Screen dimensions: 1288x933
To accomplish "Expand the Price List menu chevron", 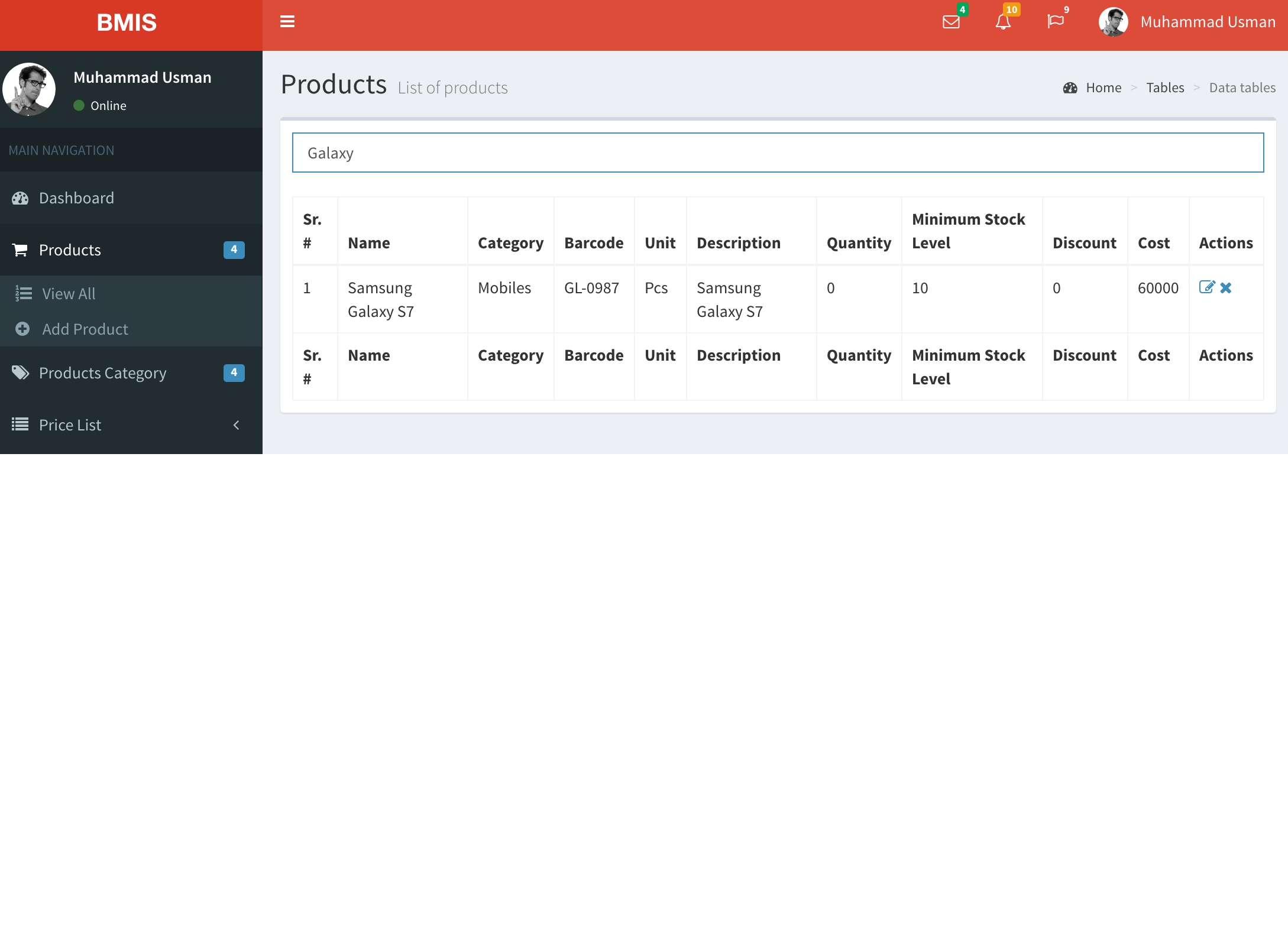I will pyautogui.click(x=236, y=425).
